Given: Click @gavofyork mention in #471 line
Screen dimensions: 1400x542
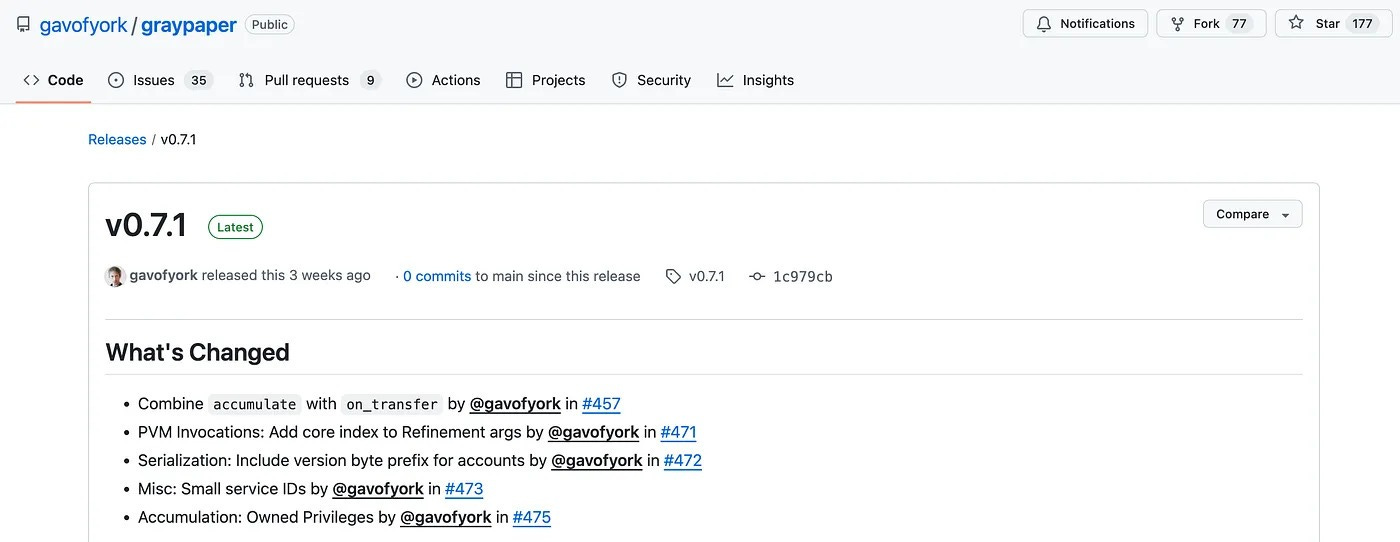Looking at the screenshot, I should (x=594, y=432).
